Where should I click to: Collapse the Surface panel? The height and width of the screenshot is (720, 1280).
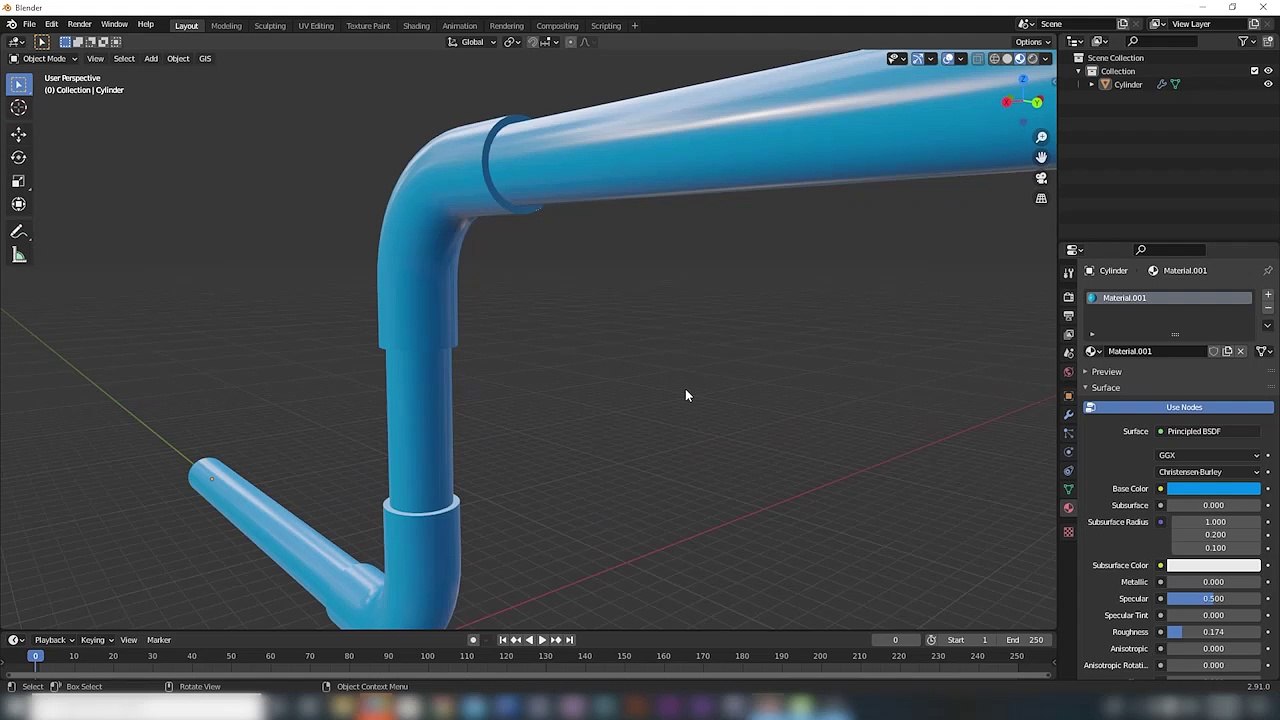(x=1105, y=388)
